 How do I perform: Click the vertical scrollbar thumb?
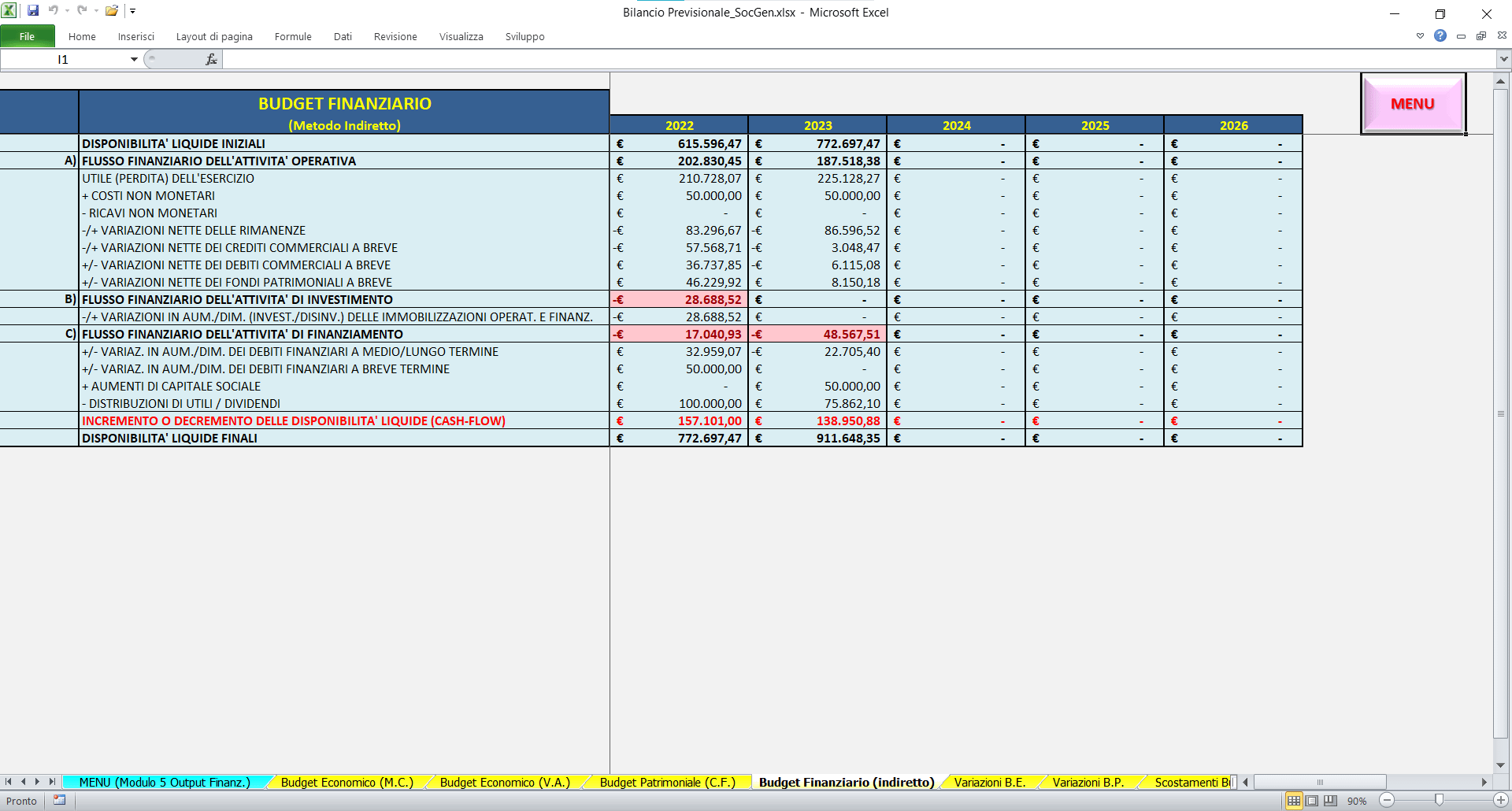point(1500,413)
